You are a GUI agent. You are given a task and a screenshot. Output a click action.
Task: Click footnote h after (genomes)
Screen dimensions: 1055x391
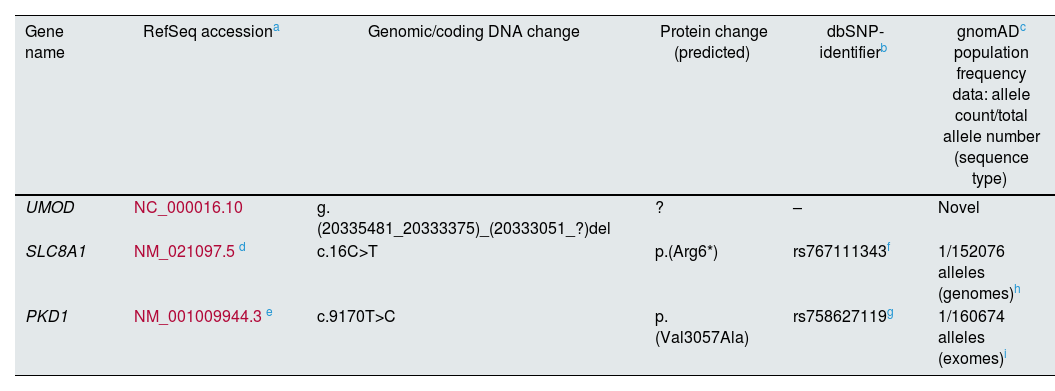click(x=1017, y=290)
